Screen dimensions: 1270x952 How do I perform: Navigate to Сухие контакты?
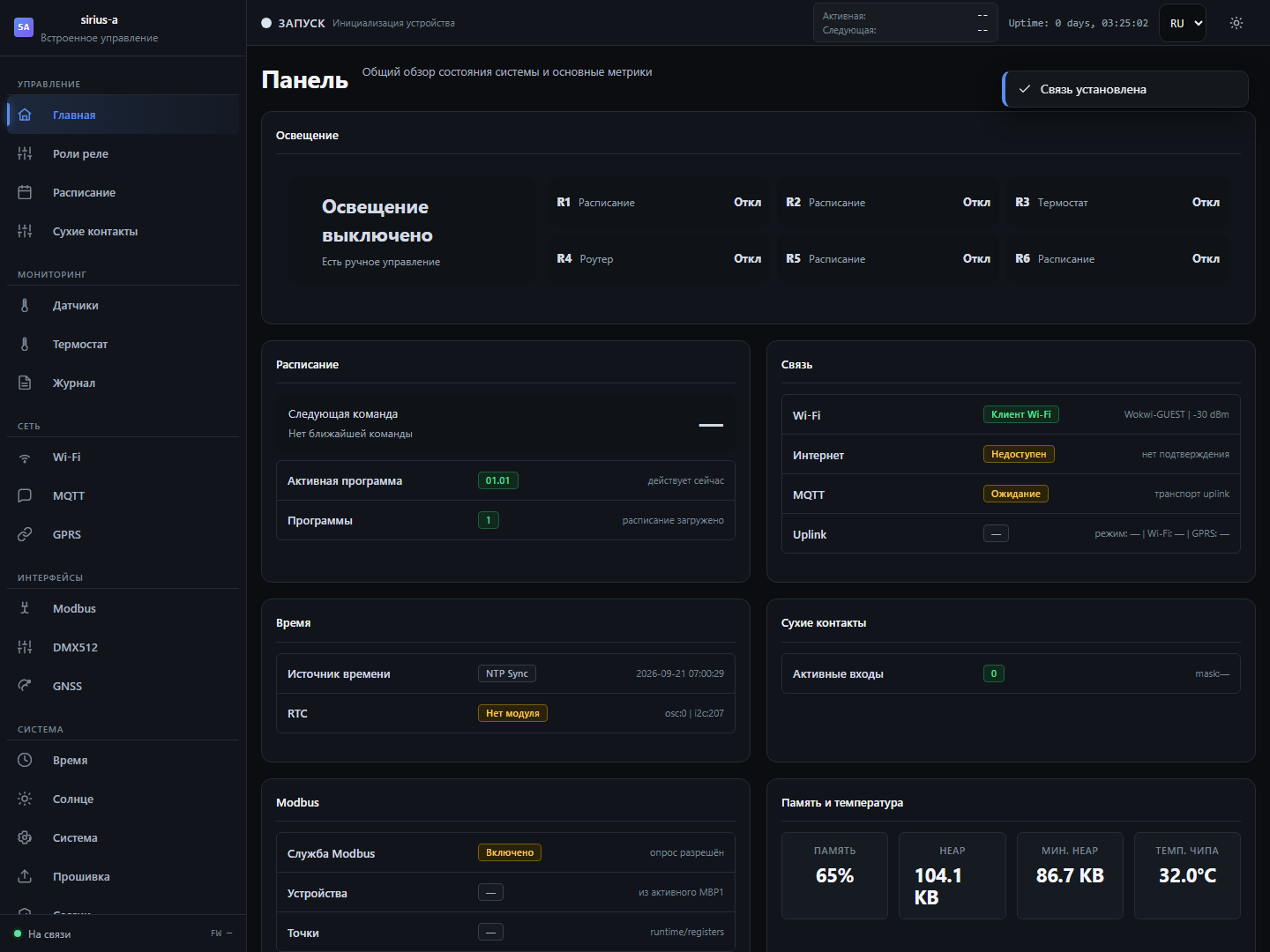click(123, 231)
